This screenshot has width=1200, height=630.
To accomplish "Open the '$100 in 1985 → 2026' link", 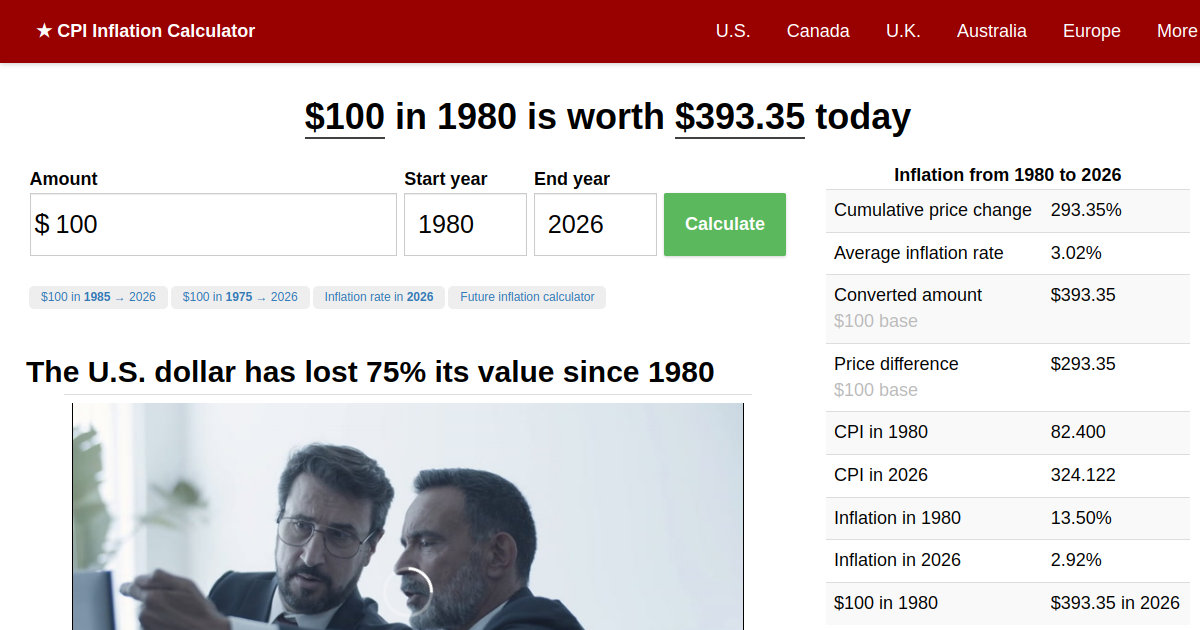I will (x=98, y=297).
